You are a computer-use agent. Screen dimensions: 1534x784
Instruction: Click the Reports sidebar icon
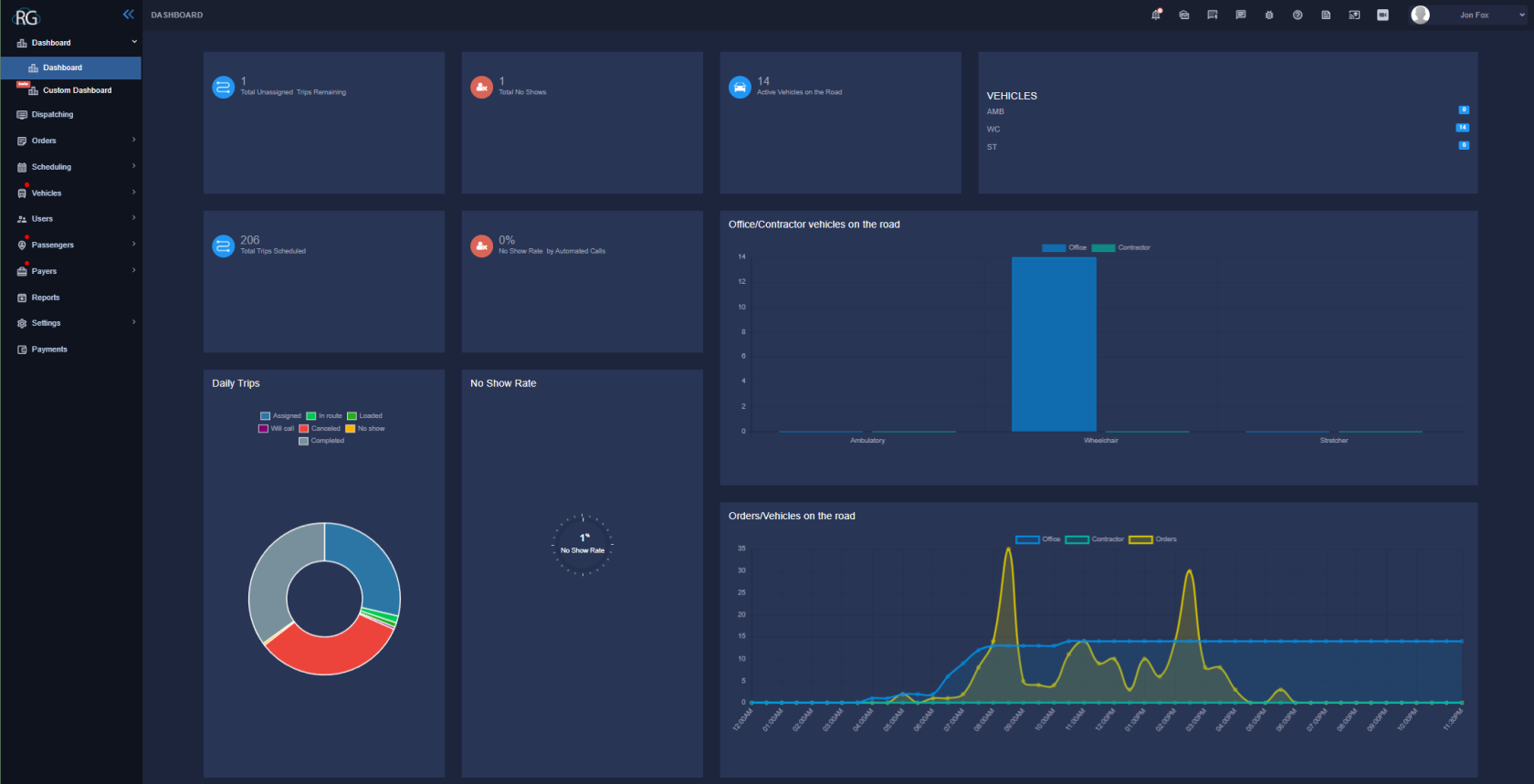pos(22,298)
